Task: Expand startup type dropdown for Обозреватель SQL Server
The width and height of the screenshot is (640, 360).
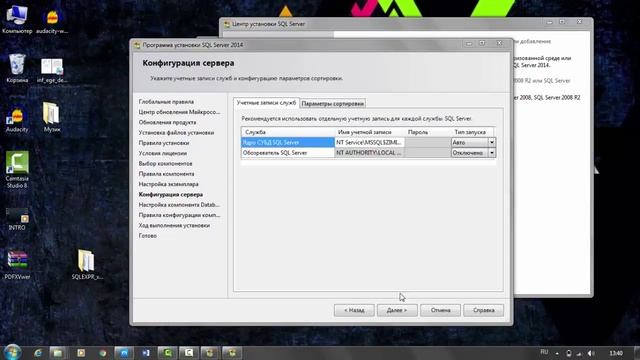Action: (491, 153)
